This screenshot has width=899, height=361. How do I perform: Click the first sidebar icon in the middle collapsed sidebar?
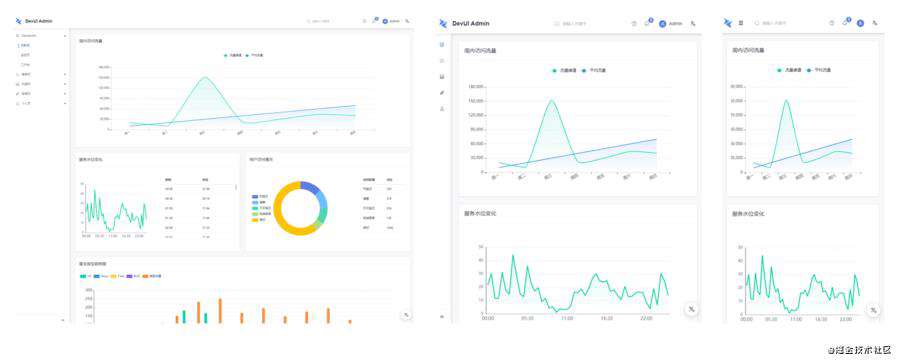(442, 45)
